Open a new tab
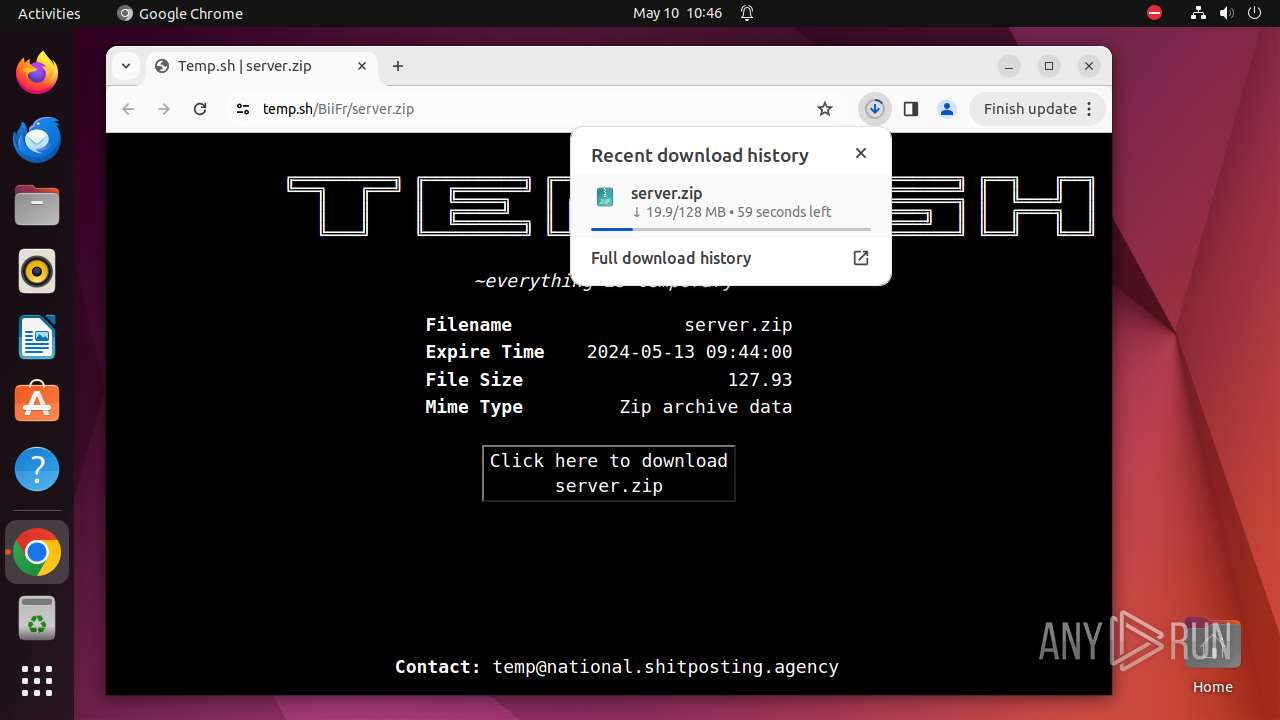Viewport: 1280px width, 720px height. pyautogui.click(x=398, y=66)
